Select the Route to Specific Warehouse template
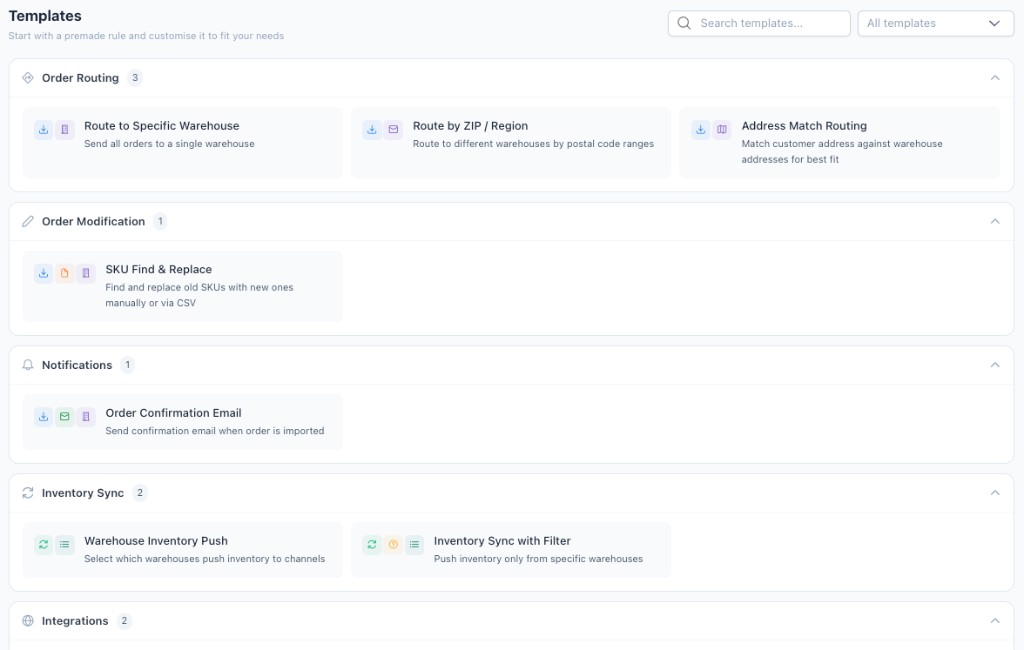1024x650 pixels. tap(181, 143)
